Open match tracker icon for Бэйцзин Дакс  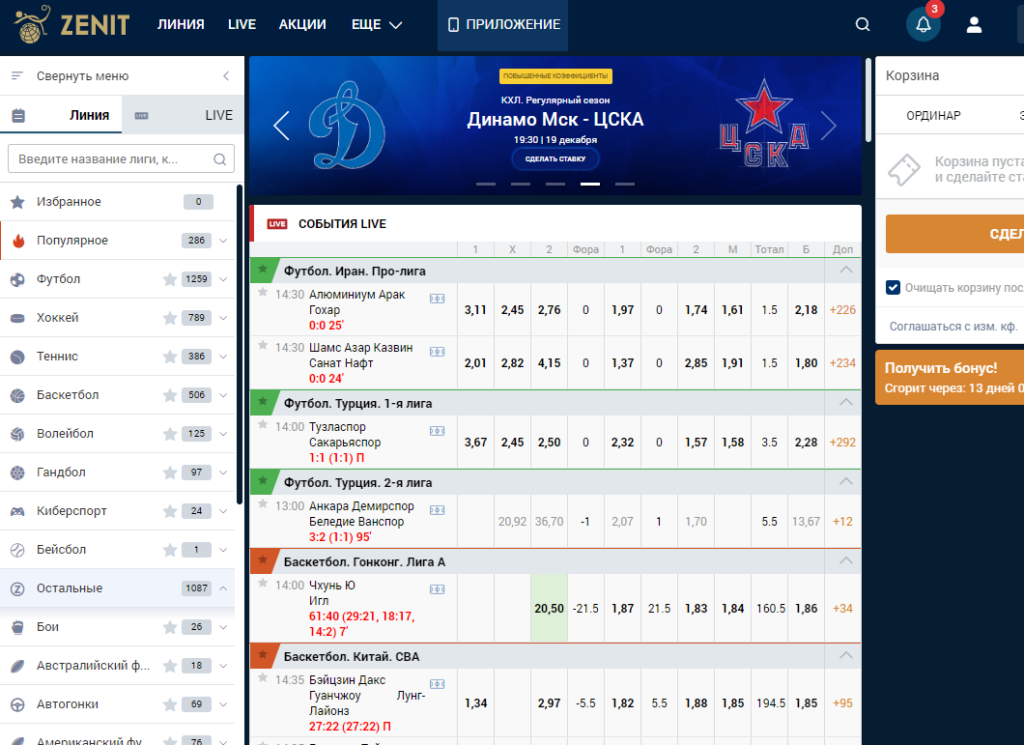click(x=437, y=684)
